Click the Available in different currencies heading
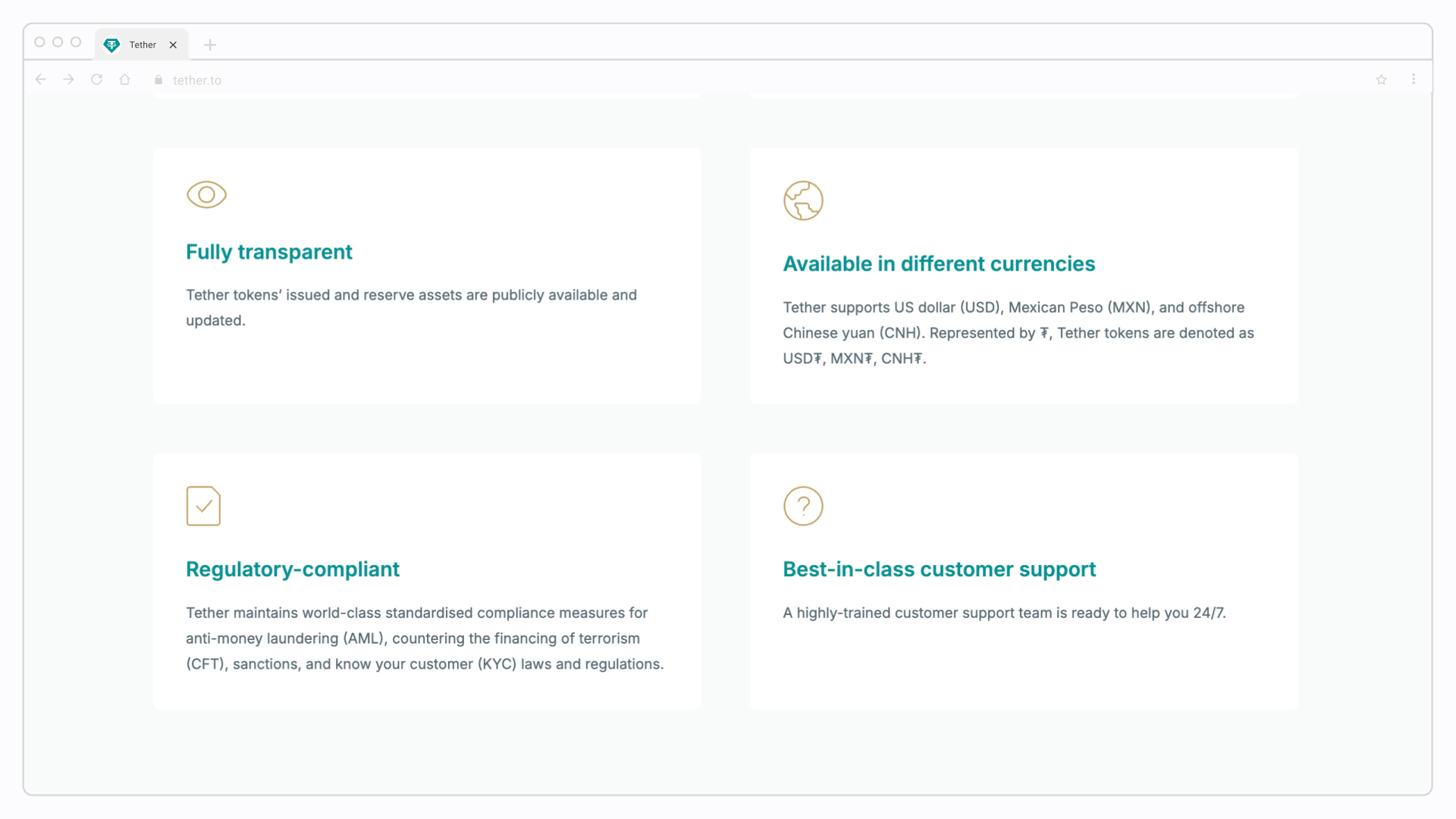The height and width of the screenshot is (819, 1456). 939,264
